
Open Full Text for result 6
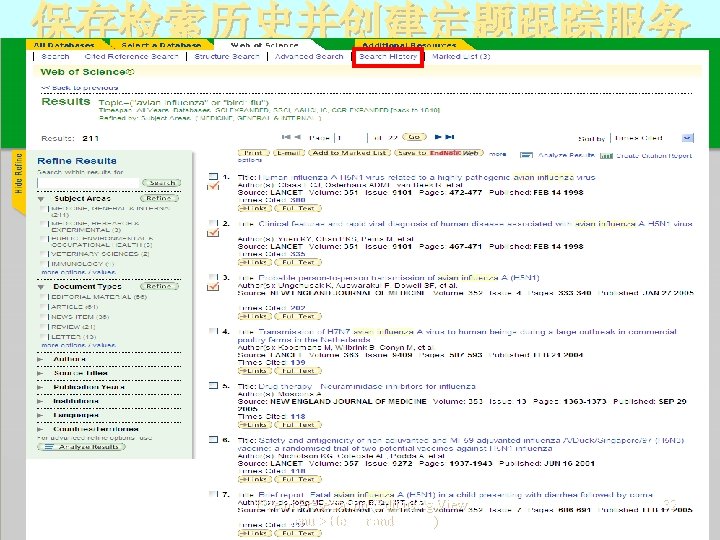[x=298, y=479]
